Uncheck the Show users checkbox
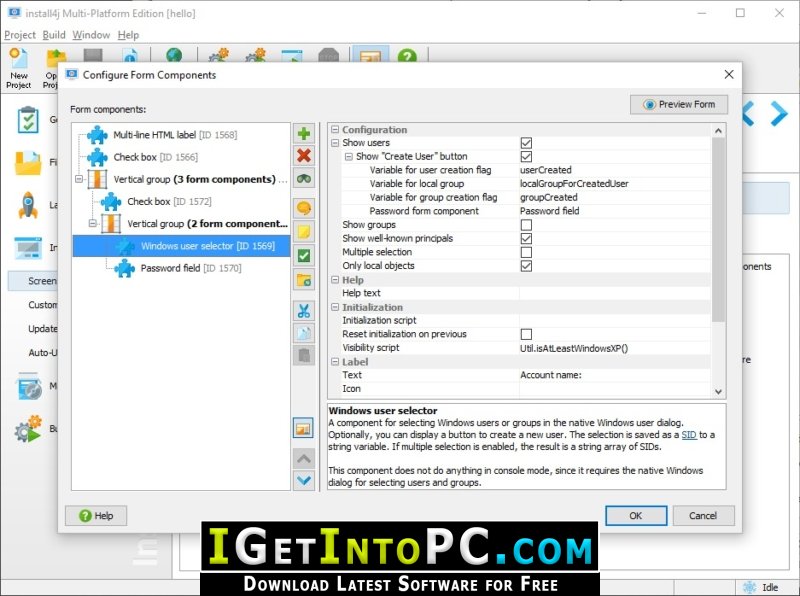This screenshot has height=596, width=800. click(x=526, y=143)
